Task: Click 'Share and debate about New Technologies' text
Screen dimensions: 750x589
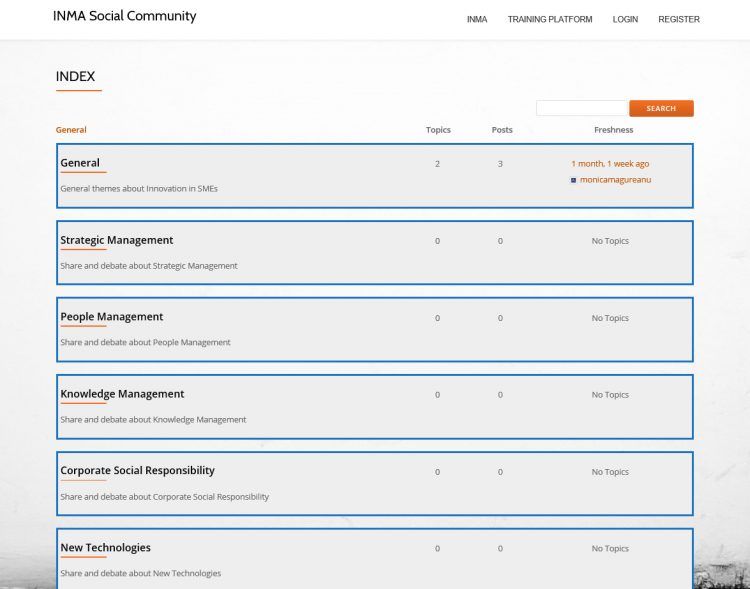Action: 141,573
